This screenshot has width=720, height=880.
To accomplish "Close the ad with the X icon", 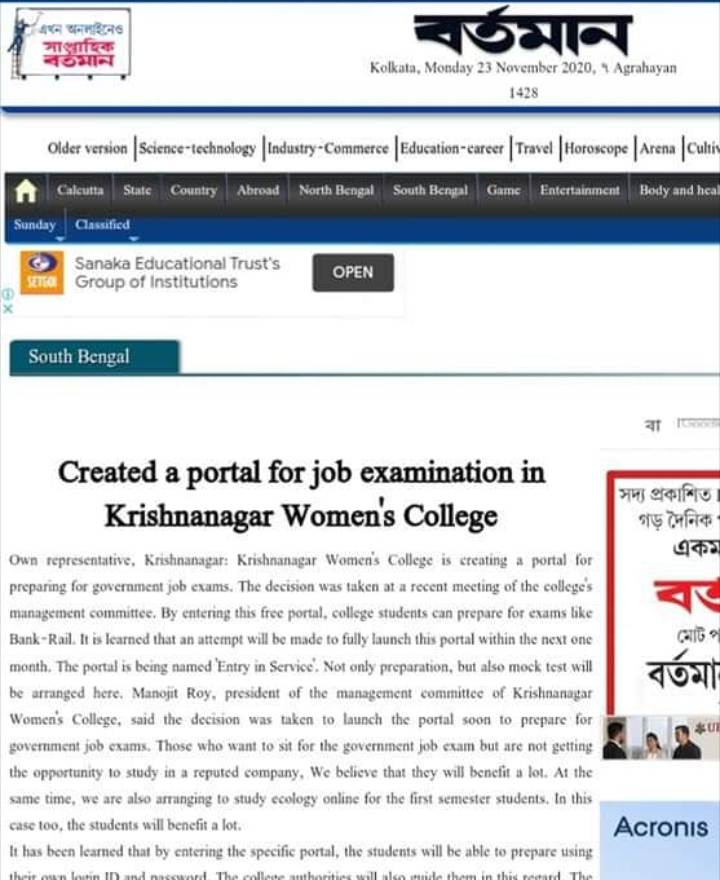I will [8, 309].
